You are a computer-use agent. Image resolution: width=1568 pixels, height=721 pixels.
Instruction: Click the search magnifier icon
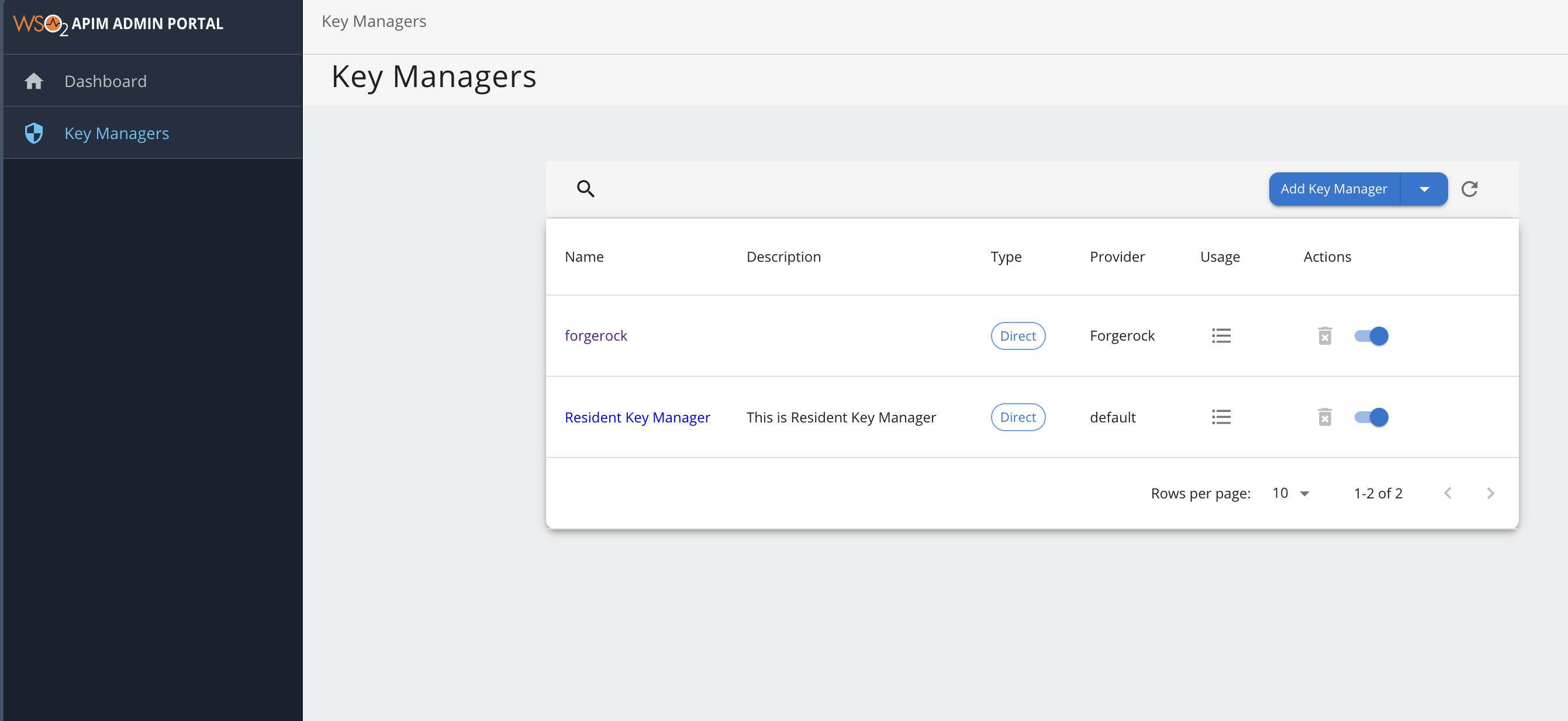[x=586, y=189]
